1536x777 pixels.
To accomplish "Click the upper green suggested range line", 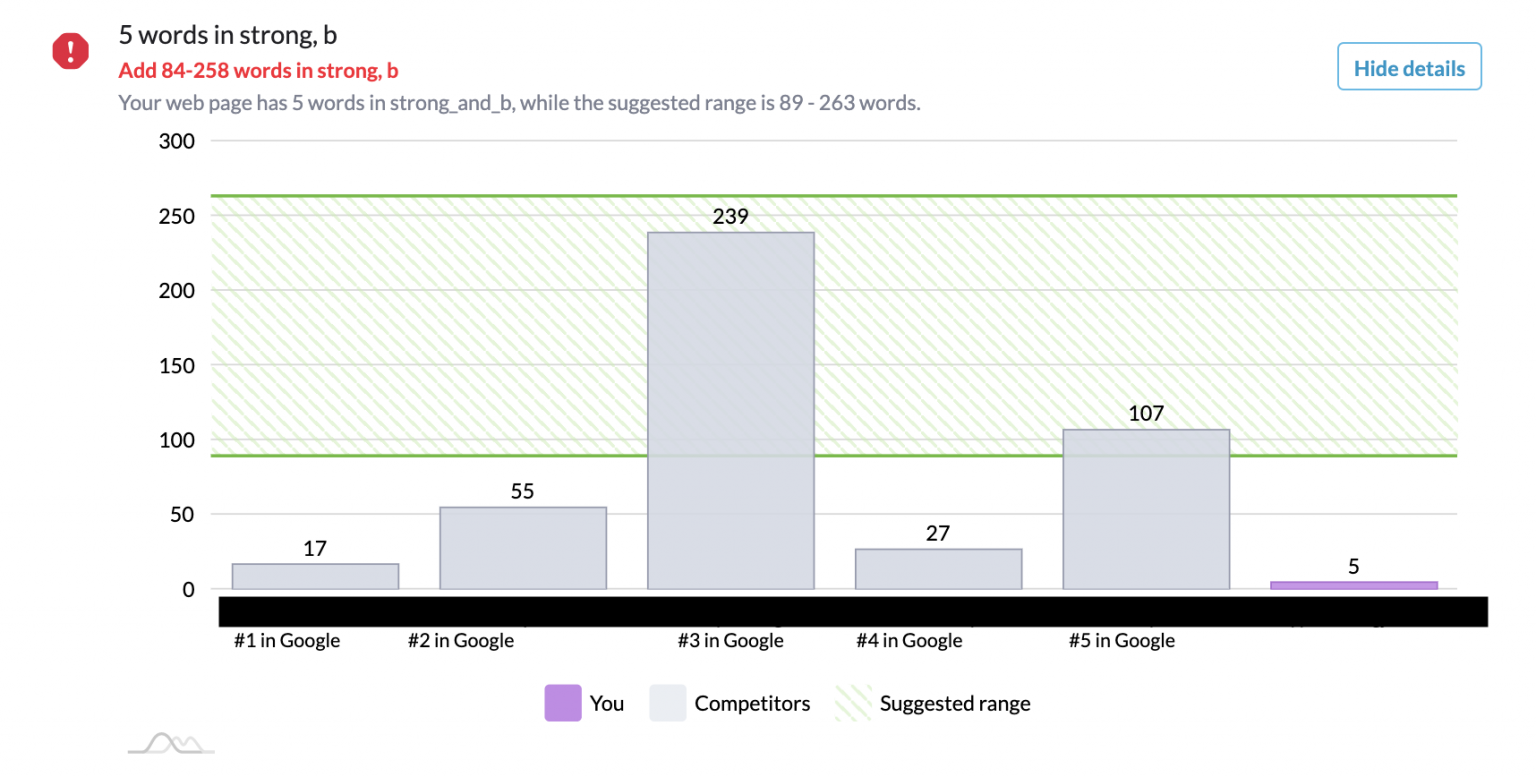I will (x=834, y=196).
